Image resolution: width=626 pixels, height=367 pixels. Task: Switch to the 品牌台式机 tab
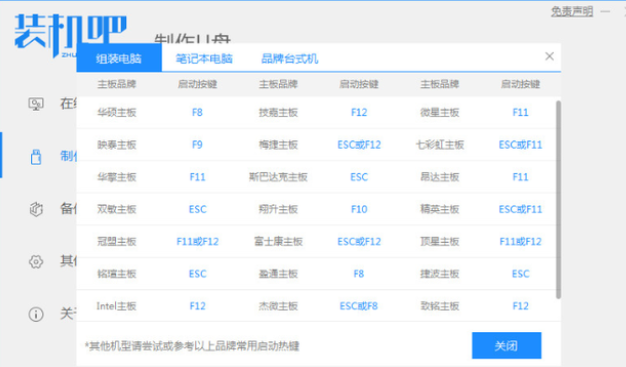pos(289,59)
